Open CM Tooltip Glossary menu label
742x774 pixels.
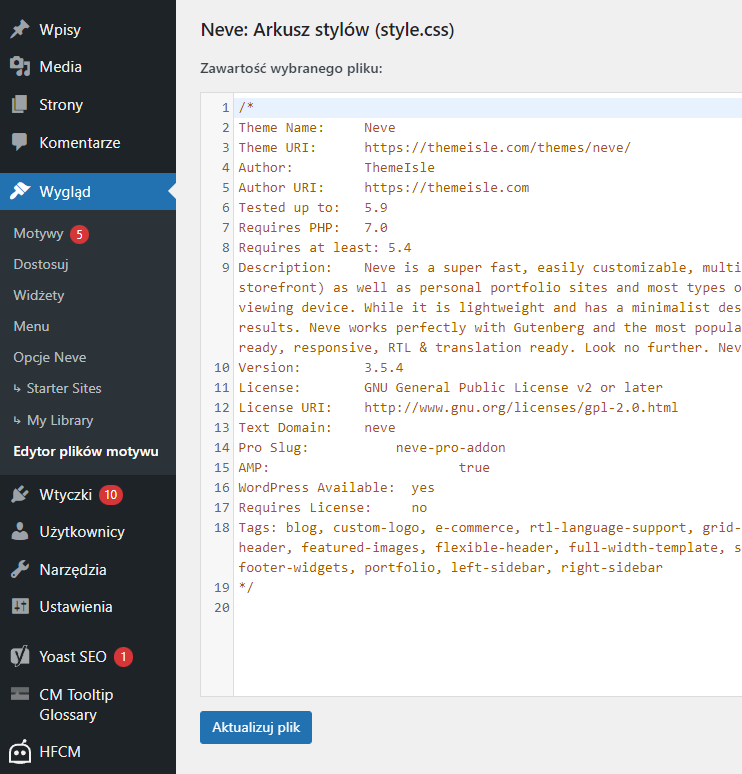pos(76,704)
